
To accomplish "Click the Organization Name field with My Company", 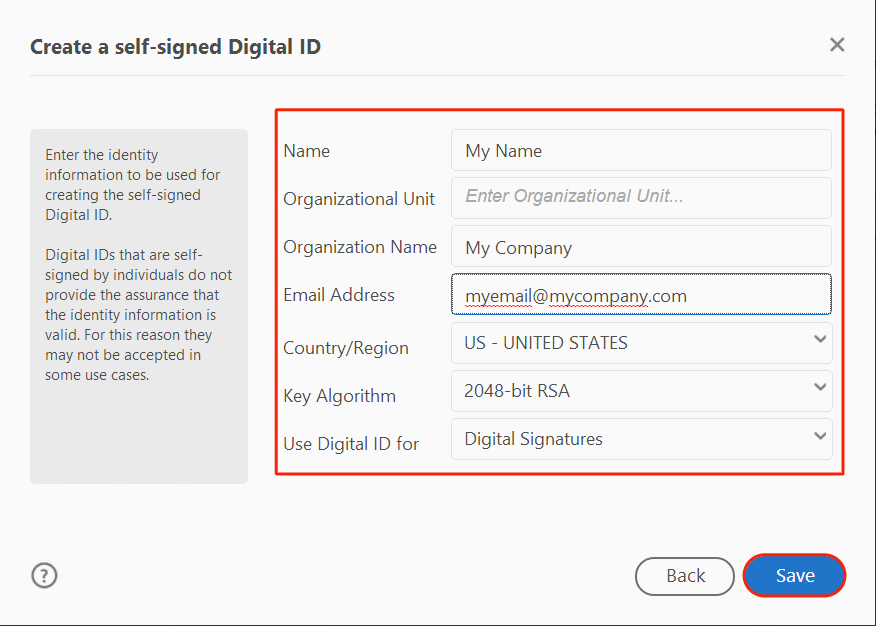I will [x=641, y=247].
